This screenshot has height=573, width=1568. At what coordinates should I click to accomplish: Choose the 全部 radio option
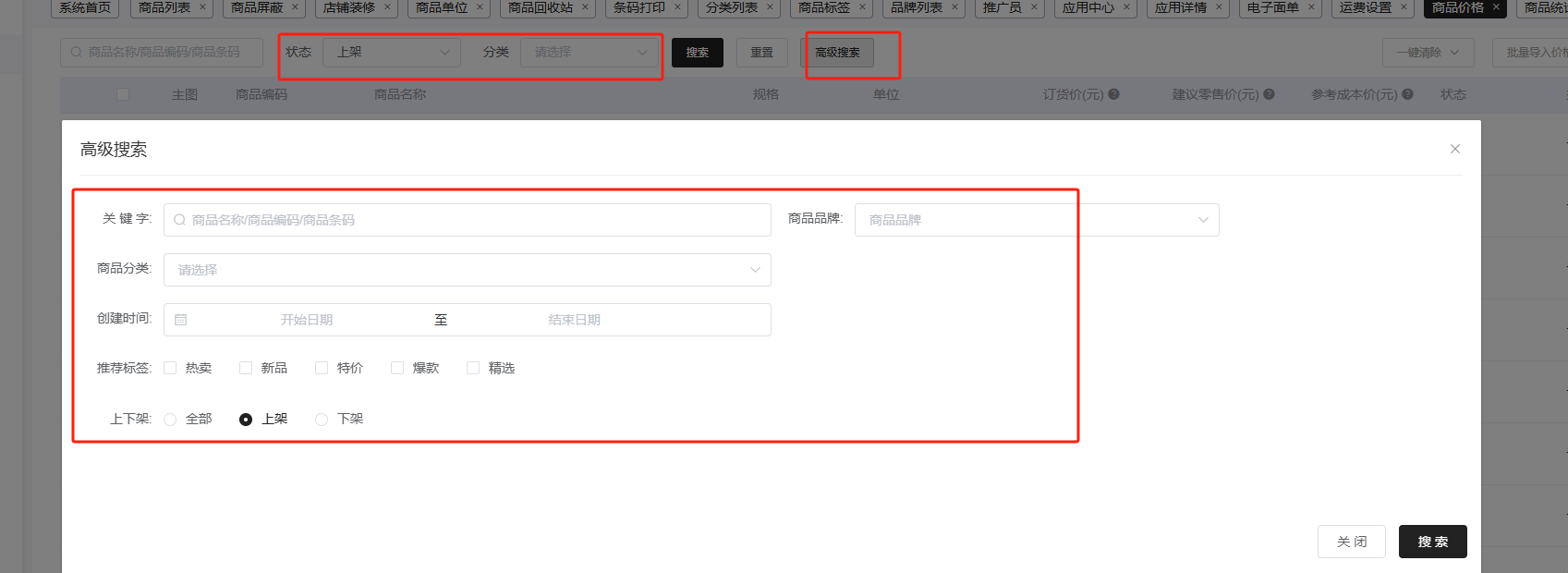[x=170, y=420]
